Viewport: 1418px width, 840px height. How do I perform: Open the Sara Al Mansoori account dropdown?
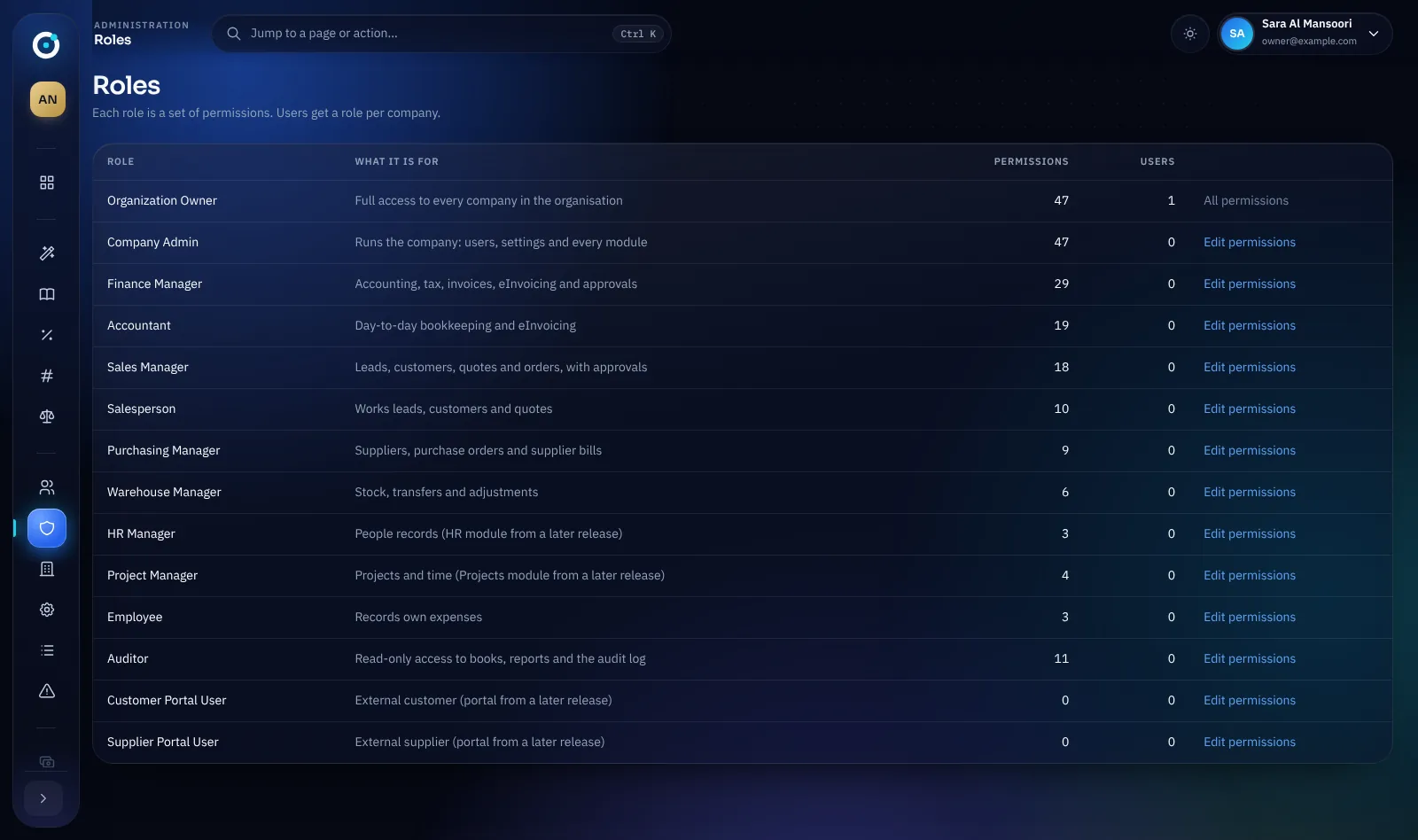click(x=1305, y=34)
